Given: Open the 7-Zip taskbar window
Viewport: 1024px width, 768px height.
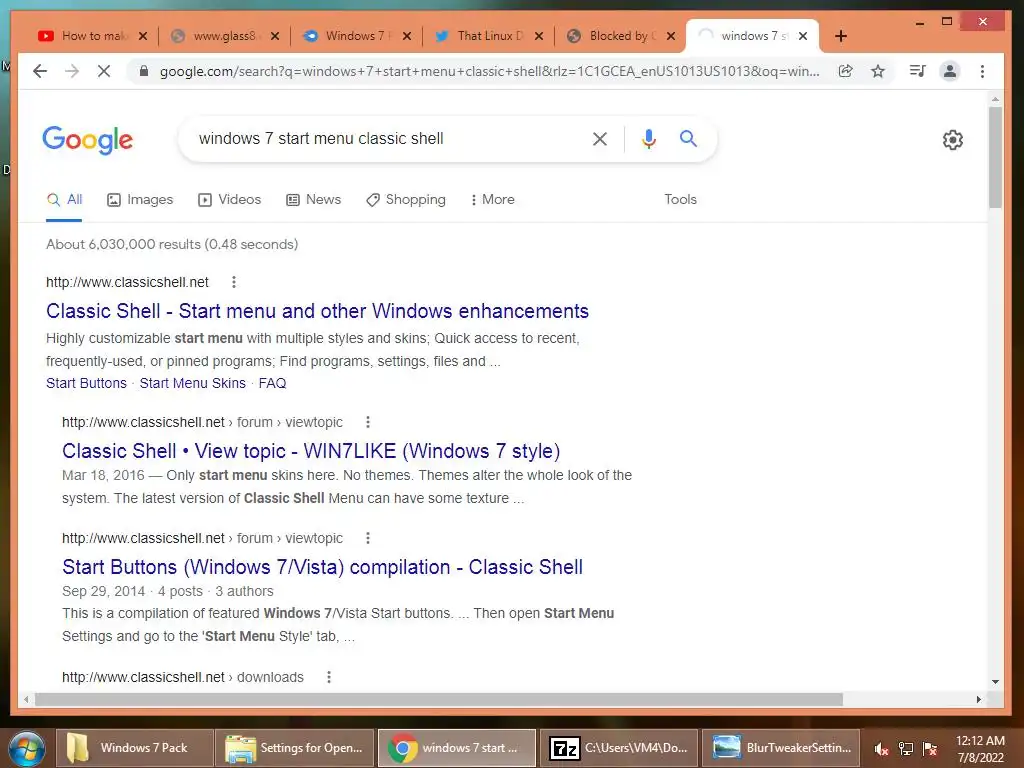Looking at the screenshot, I should (x=618, y=748).
